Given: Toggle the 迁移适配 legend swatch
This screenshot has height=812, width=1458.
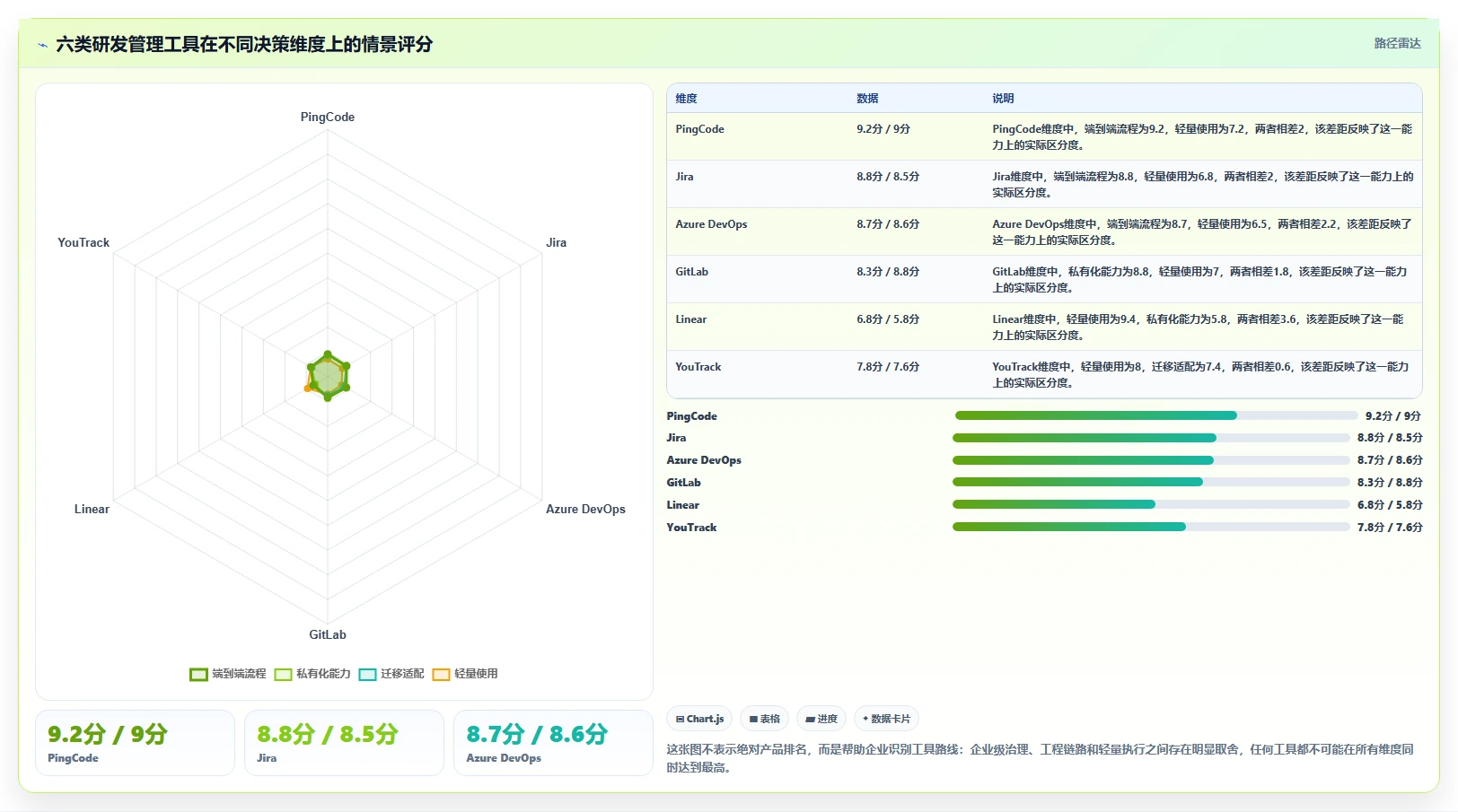Looking at the screenshot, I should [x=367, y=675].
